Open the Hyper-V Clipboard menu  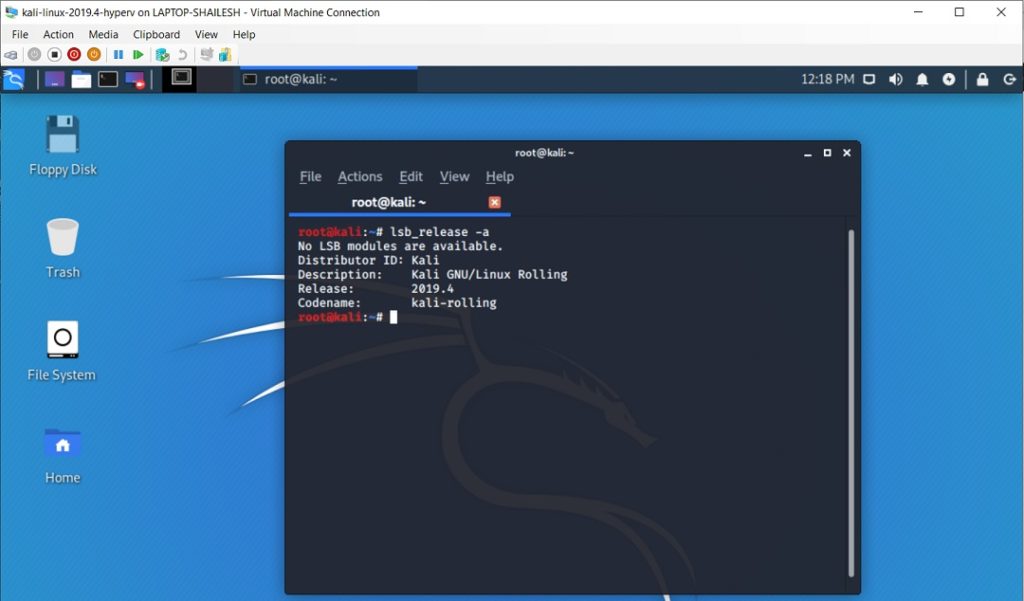[156, 35]
